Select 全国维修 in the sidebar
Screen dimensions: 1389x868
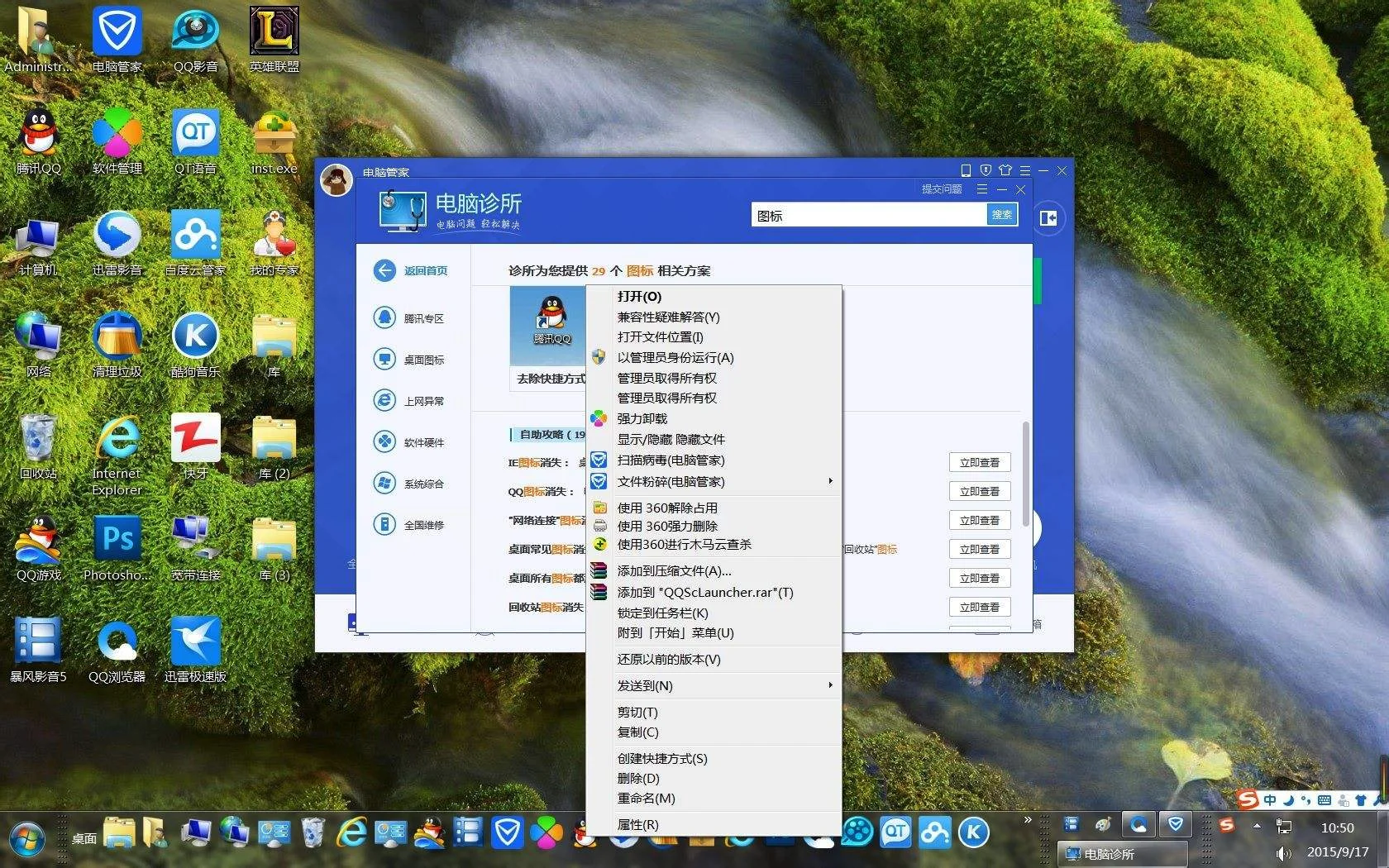click(410, 525)
